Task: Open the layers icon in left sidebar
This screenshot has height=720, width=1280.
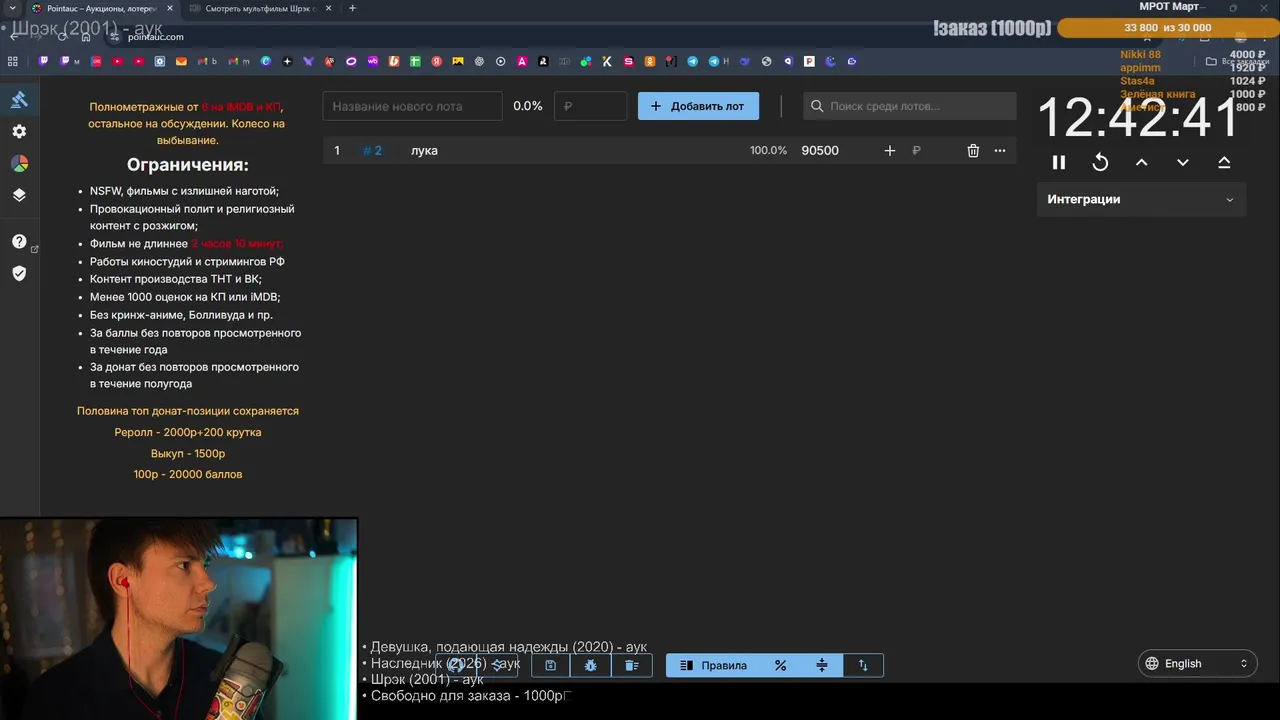Action: (19, 195)
